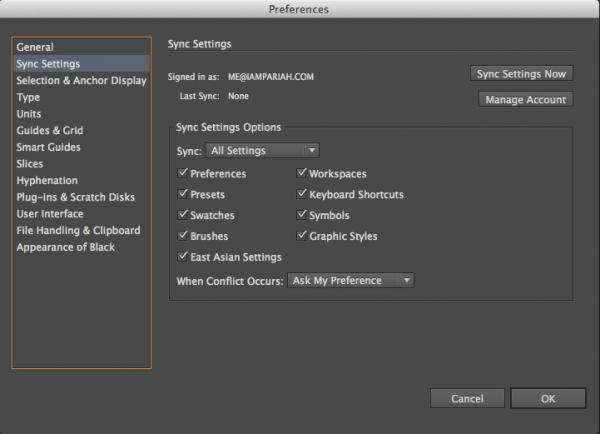Confirm preferences with OK
The image size is (600, 434).
548,398
